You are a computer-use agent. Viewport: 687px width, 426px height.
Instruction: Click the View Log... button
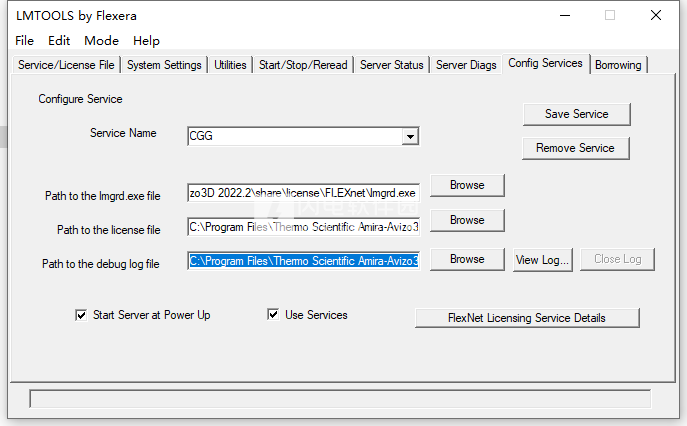(x=542, y=260)
